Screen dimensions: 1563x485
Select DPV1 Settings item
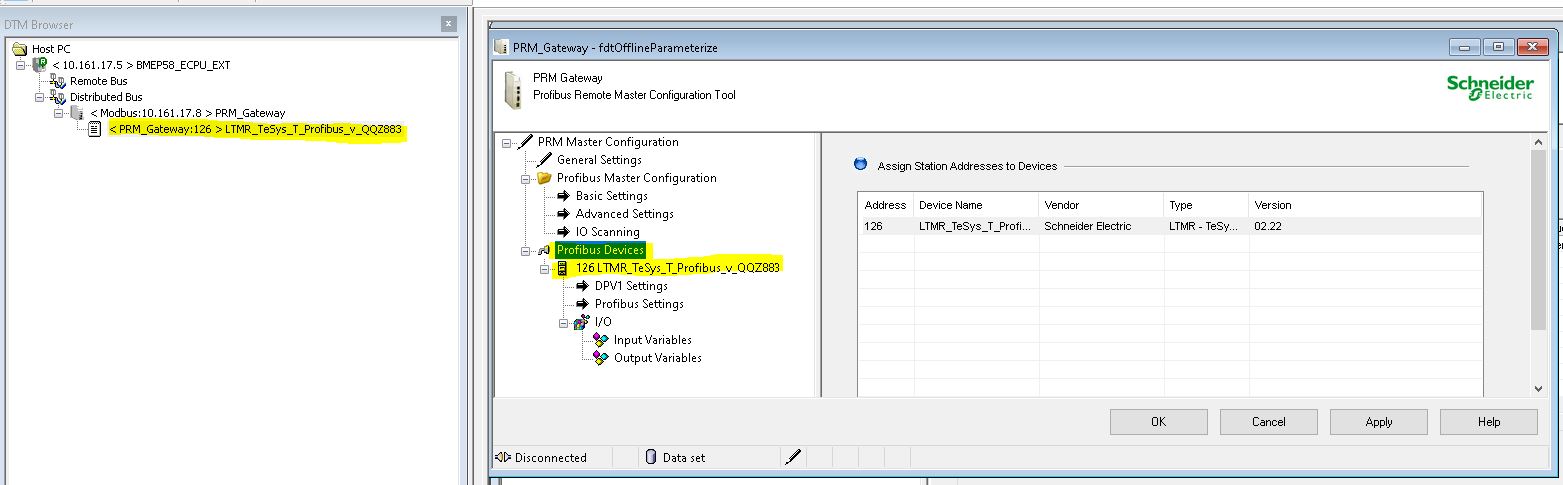pyautogui.click(x=631, y=286)
